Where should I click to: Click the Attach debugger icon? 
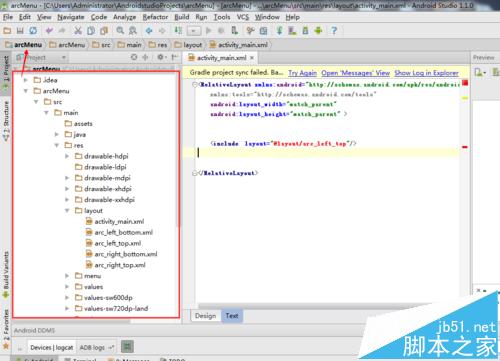[235, 31]
